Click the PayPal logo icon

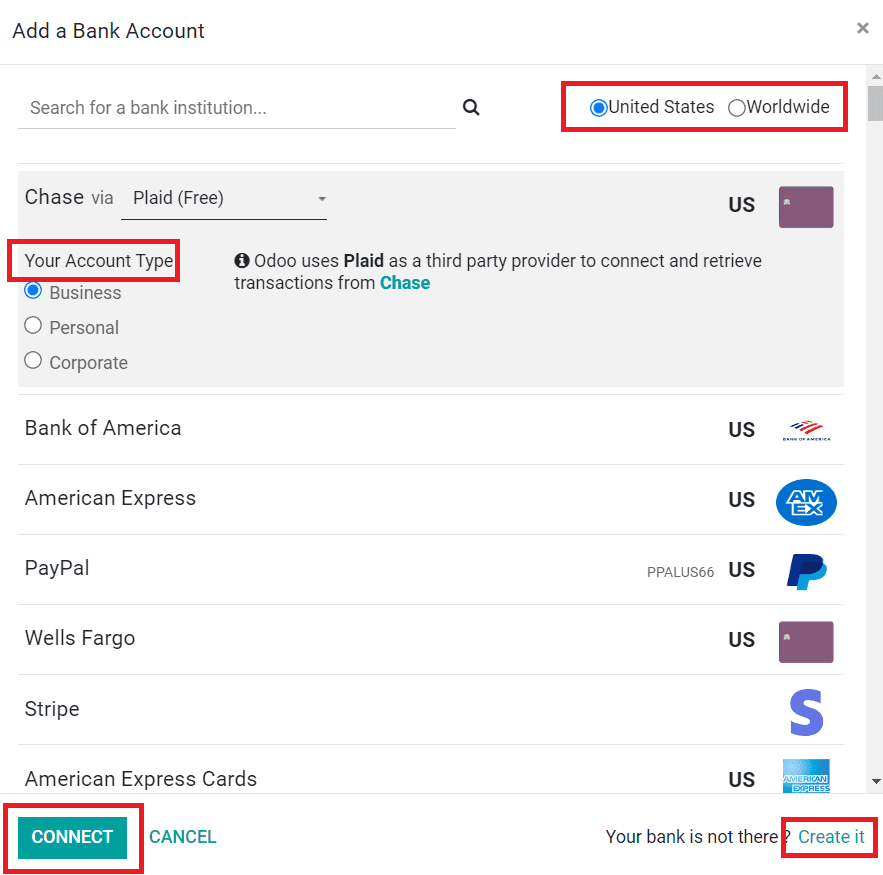tap(806, 571)
